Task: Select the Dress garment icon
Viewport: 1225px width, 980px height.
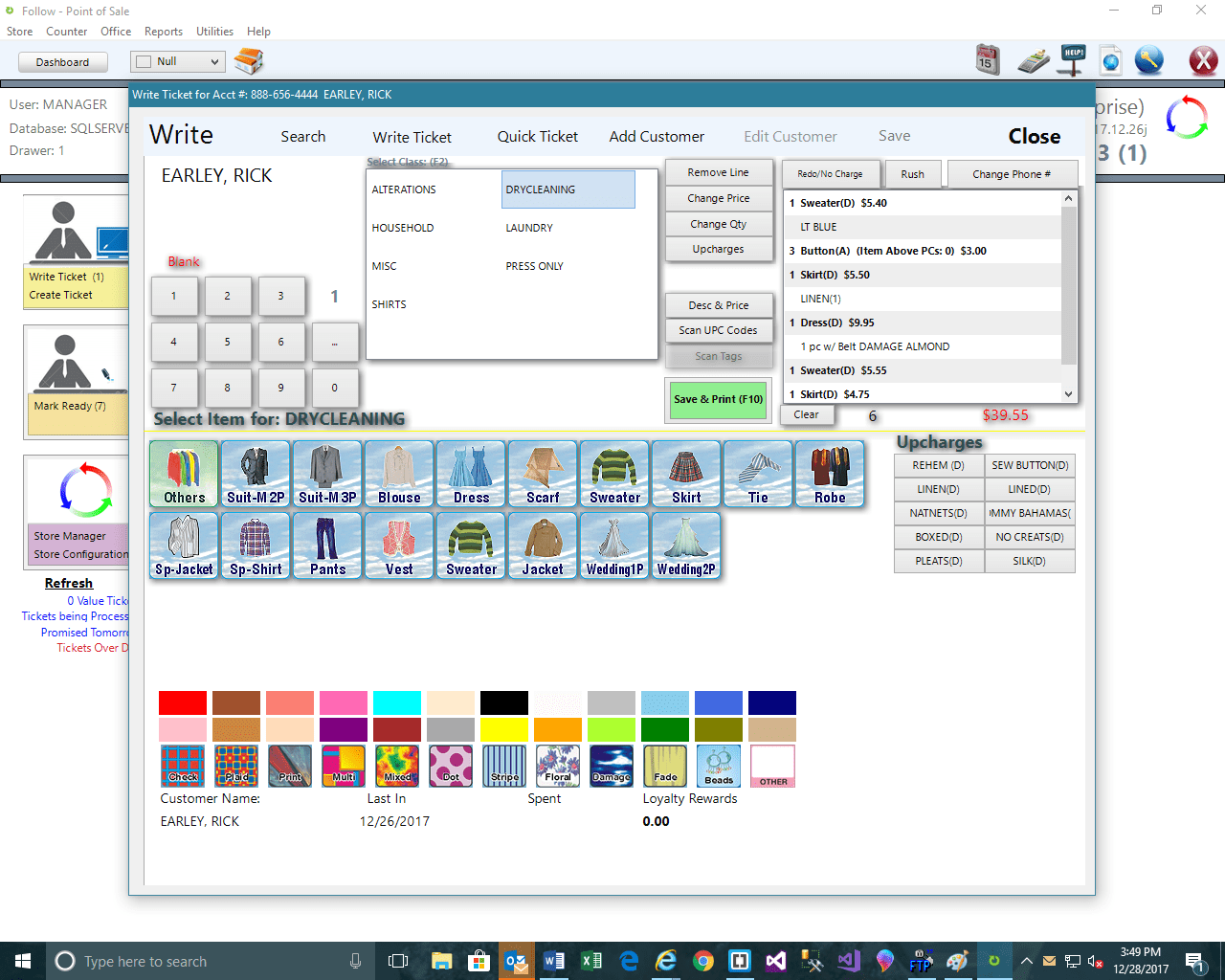Action: (x=471, y=473)
